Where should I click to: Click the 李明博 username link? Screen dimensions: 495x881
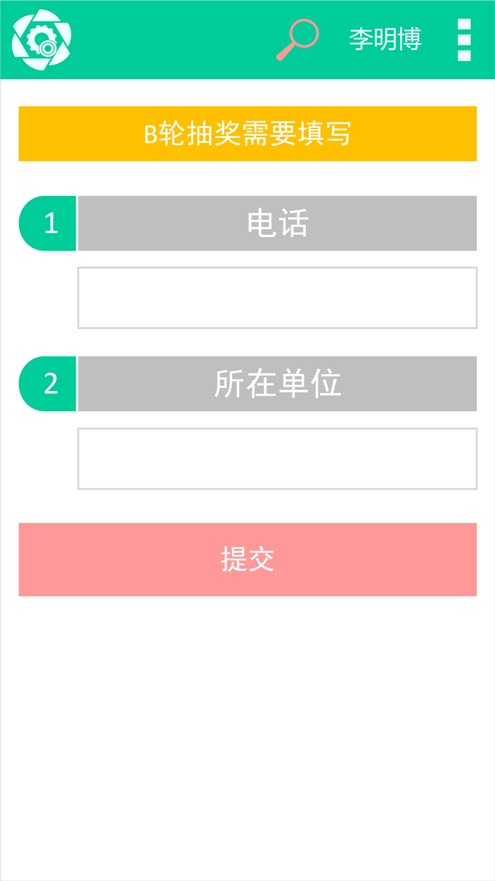(x=385, y=39)
